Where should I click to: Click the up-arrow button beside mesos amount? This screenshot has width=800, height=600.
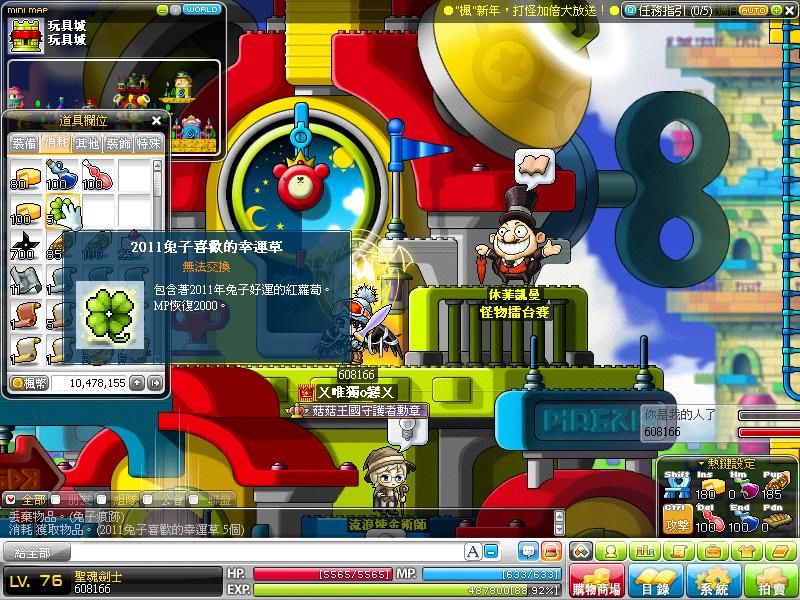pyautogui.click(x=137, y=383)
